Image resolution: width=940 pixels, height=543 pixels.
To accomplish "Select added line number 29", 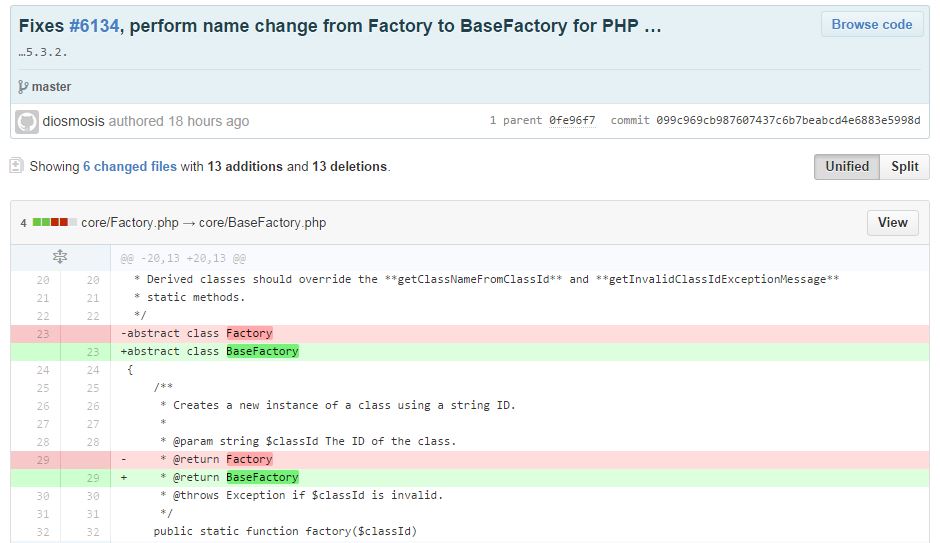I will tap(93, 478).
